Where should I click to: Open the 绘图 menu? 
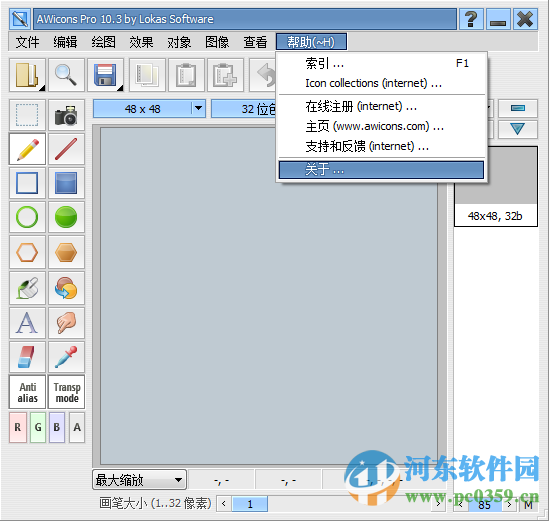pyautogui.click(x=104, y=42)
